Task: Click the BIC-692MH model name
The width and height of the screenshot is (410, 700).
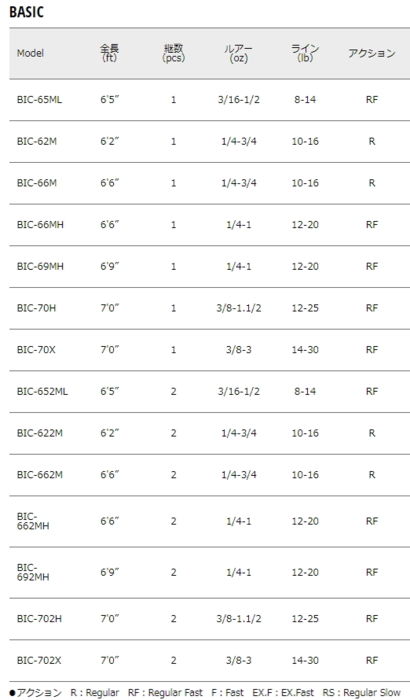Action: [33, 572]
